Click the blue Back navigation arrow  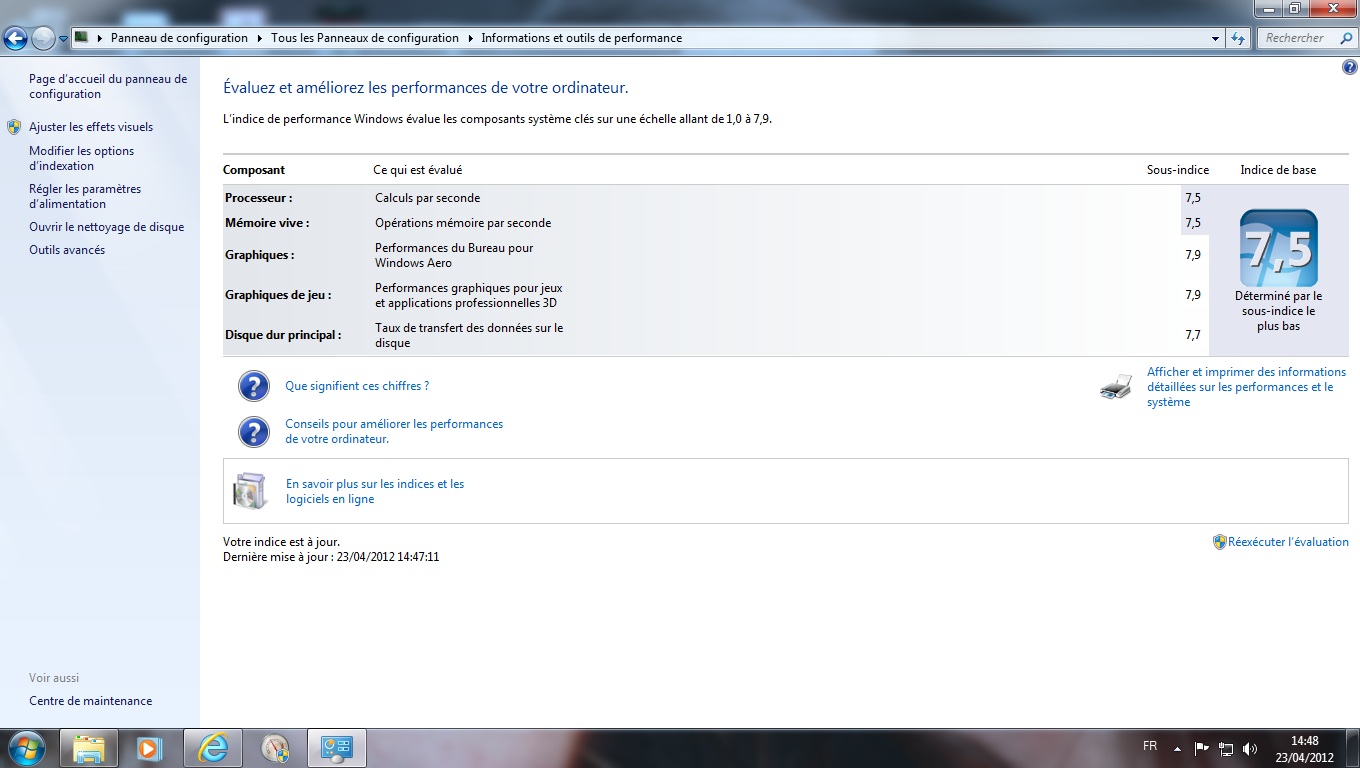16,39
